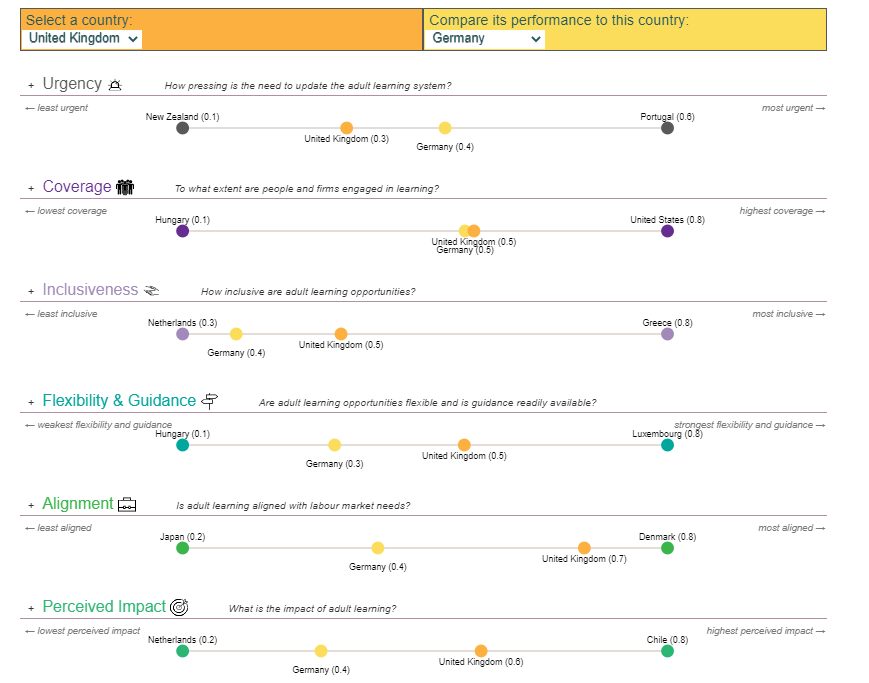This screenshot has width=869, height=683.
Task: Select the Chile dot on Perceived Impact
Action: [x=667, y=651]
